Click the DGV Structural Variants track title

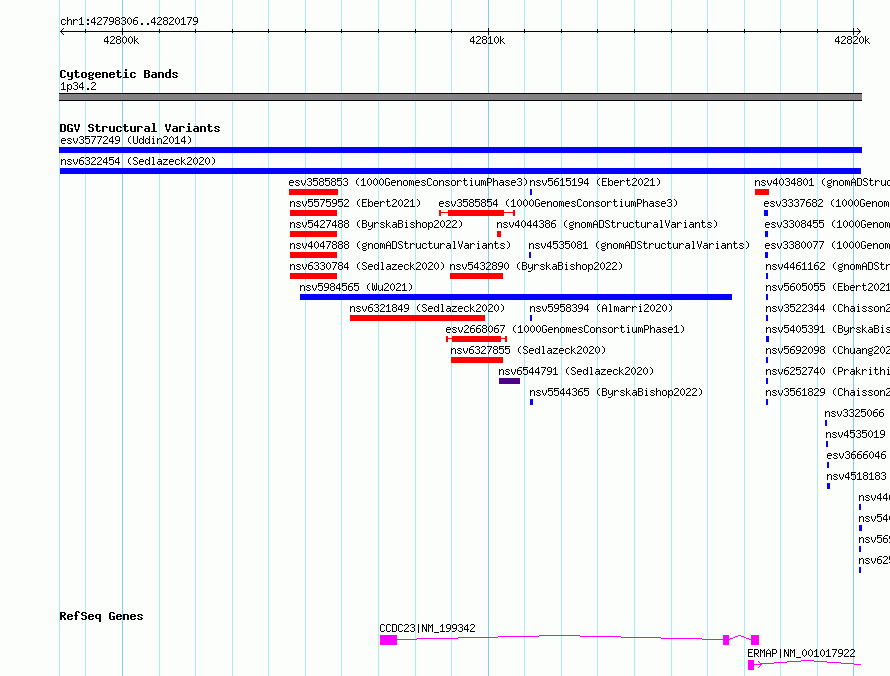point(140,128)
